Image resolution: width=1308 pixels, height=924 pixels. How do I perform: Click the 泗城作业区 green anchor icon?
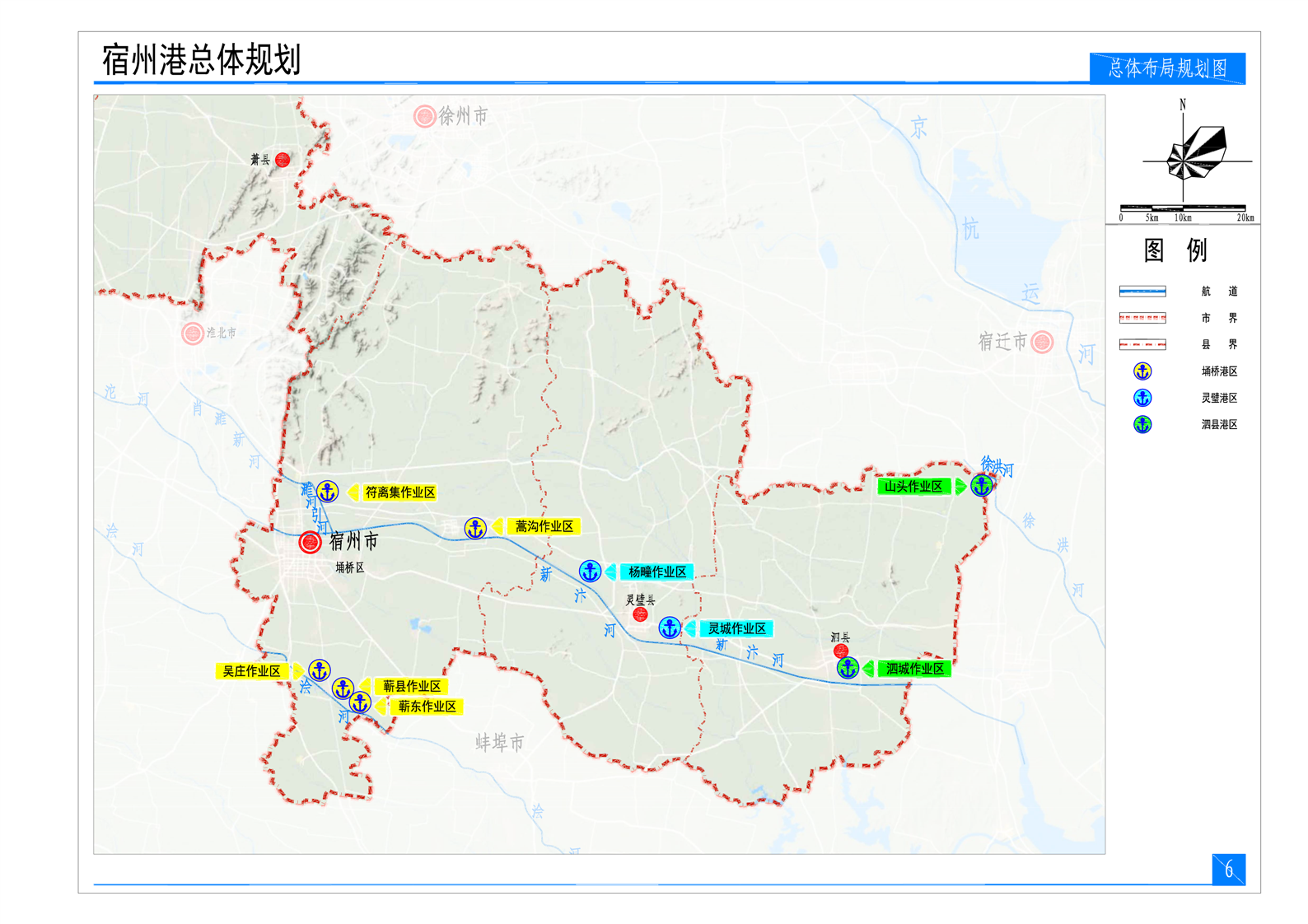pos(848,668)
